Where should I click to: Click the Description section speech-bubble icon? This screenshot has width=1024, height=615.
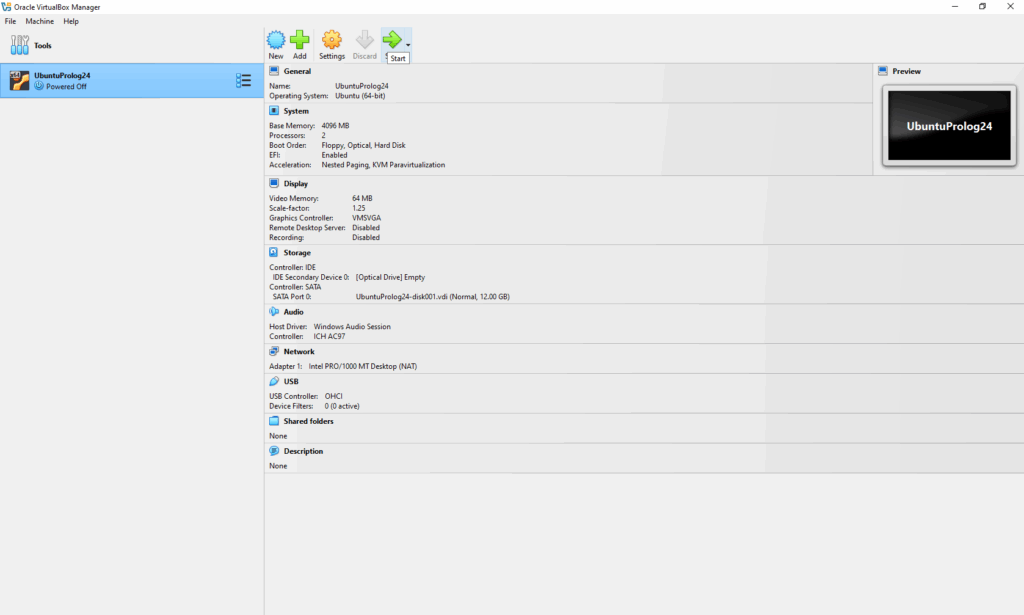pyautogui.click(x=274, y=451)
